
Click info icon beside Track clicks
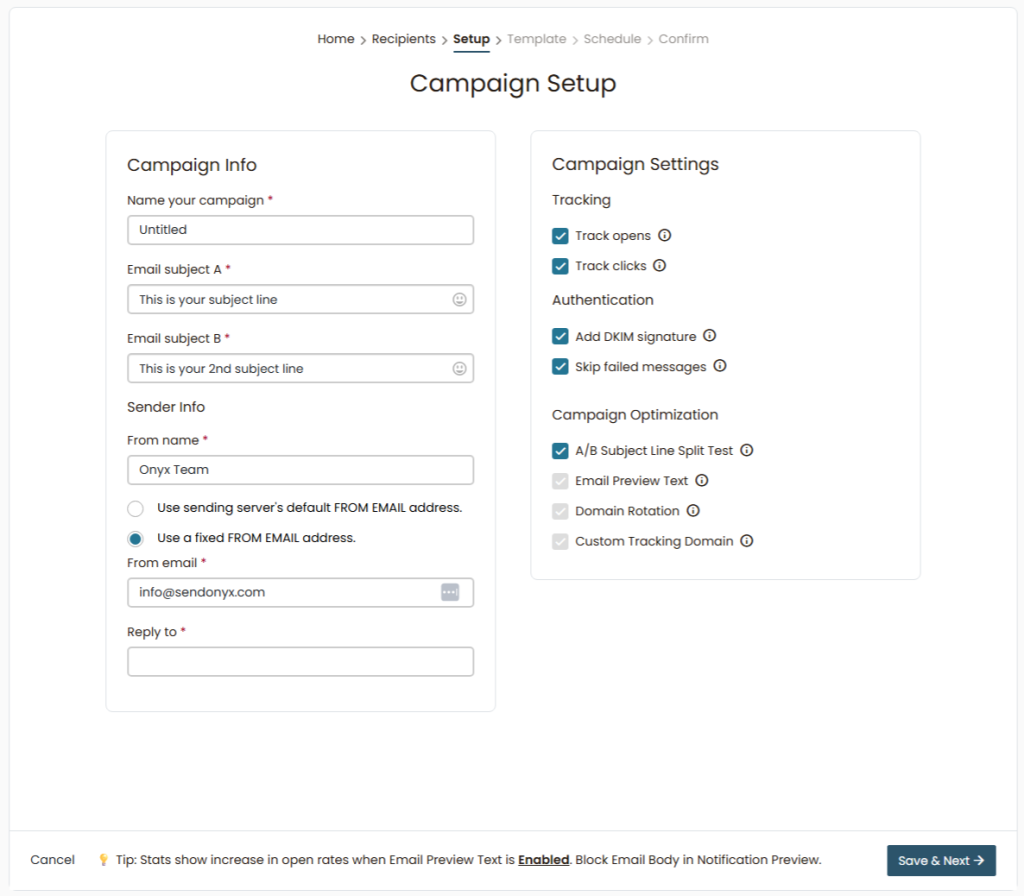click(660, 266)
